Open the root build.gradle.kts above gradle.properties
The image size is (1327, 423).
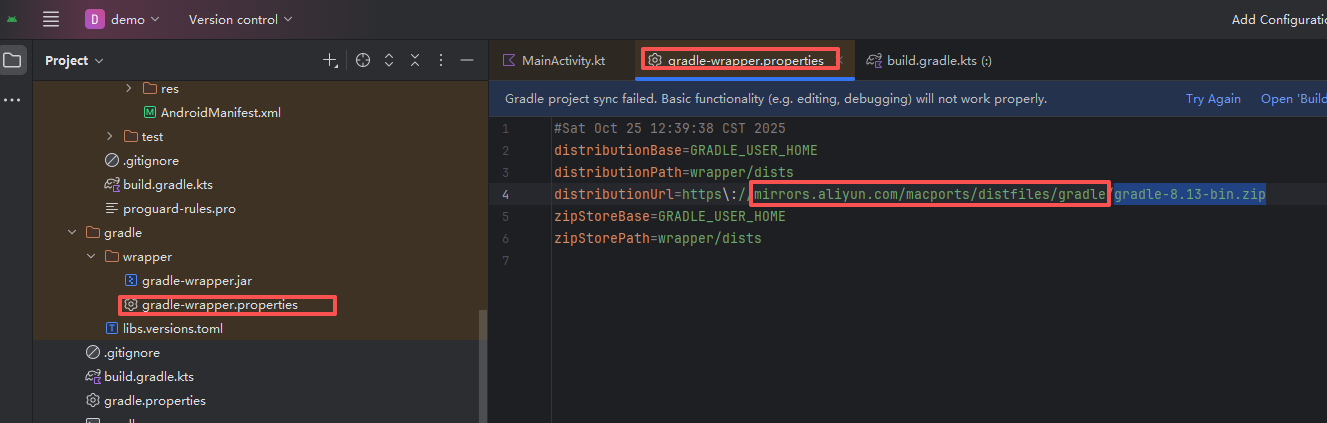click(140, 377)
